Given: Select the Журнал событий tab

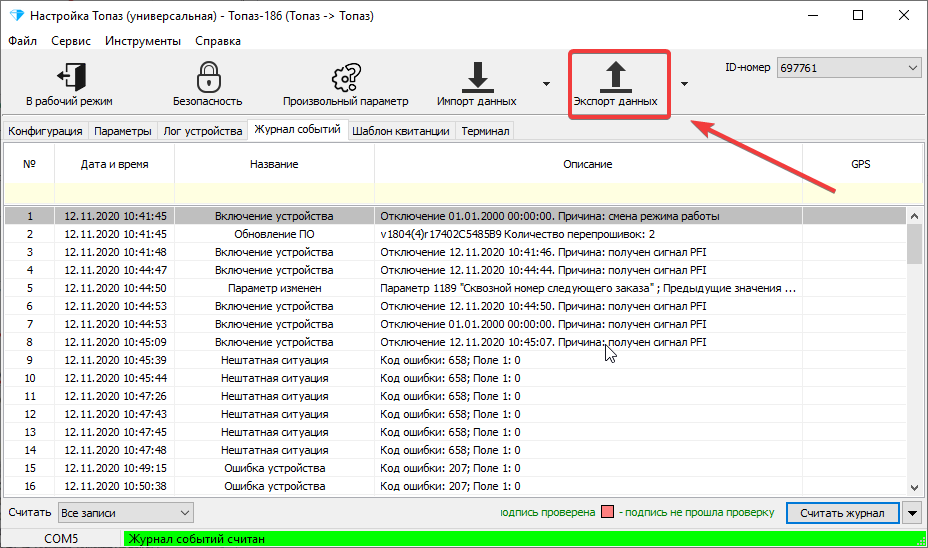Looking at the screenshot, I should [x=297, y=129].
